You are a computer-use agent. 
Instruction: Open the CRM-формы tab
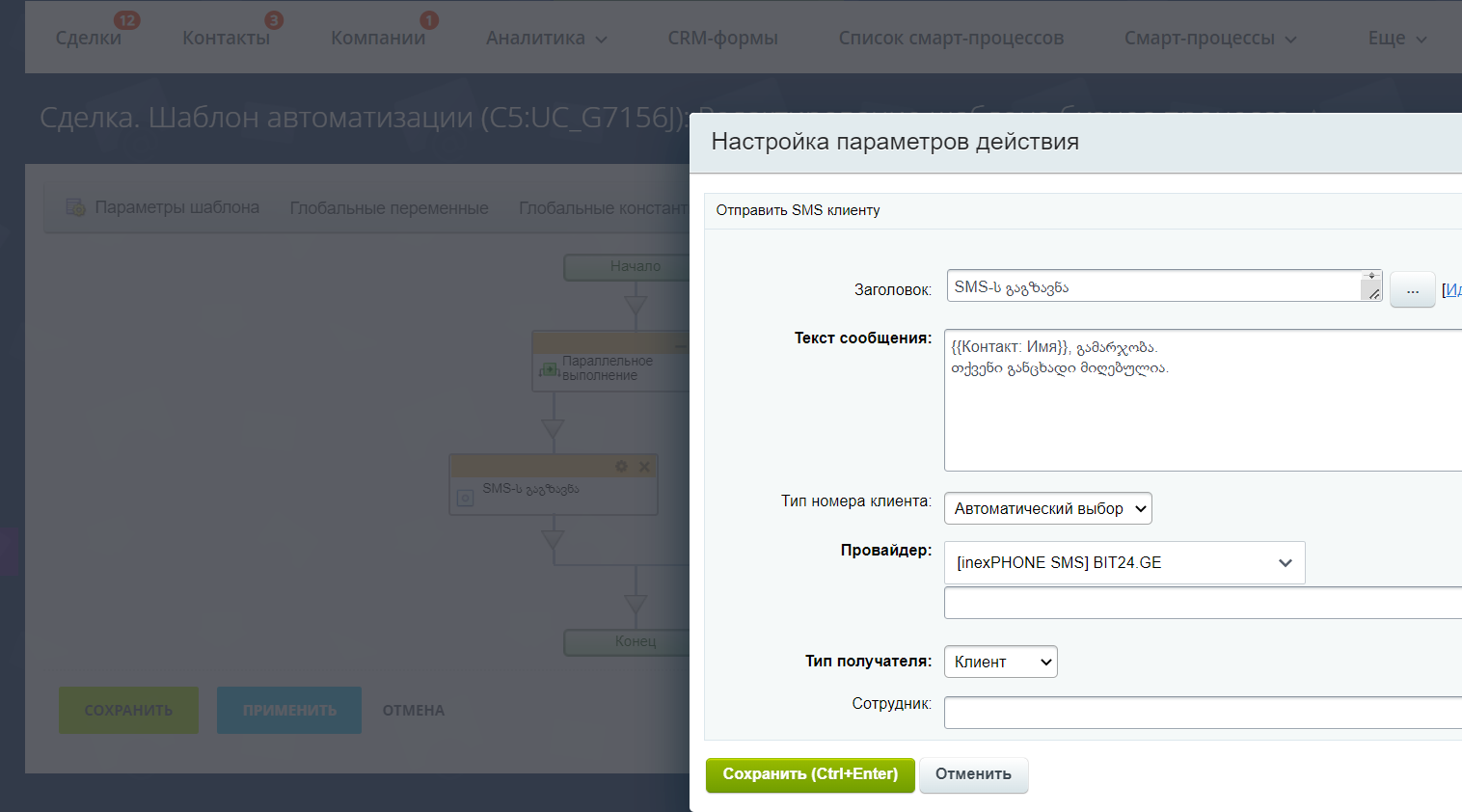pos(722,38)
